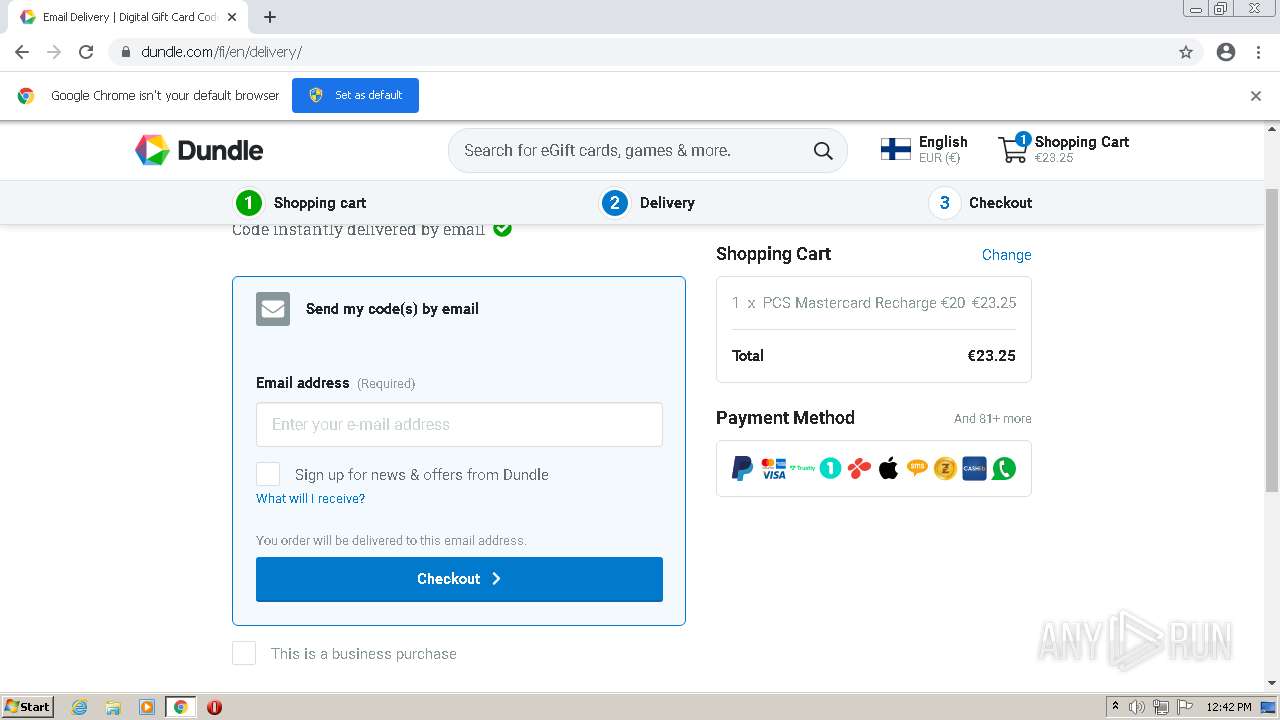Click the Trustly payment icon
Screen dimensions: 1280x720
(802, 468)
